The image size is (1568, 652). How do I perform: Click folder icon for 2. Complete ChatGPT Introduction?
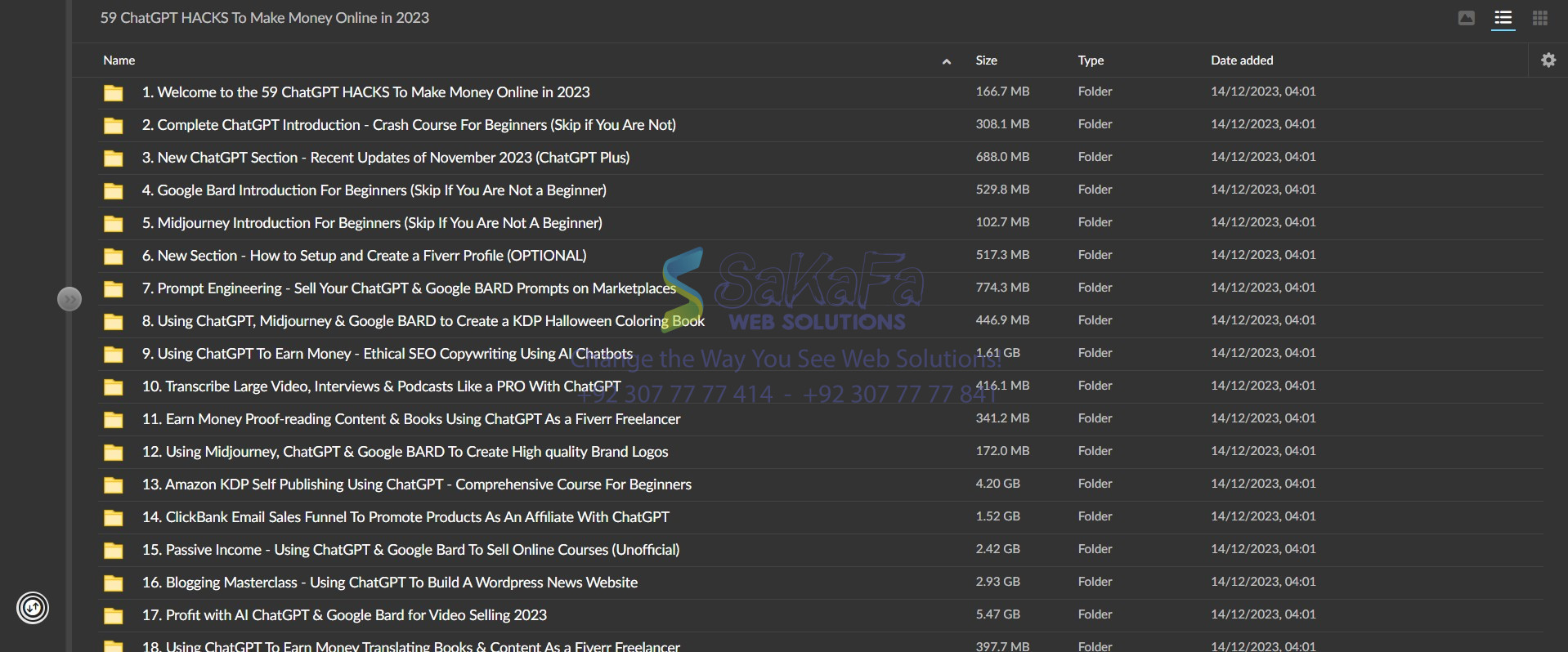coord(114,126)
